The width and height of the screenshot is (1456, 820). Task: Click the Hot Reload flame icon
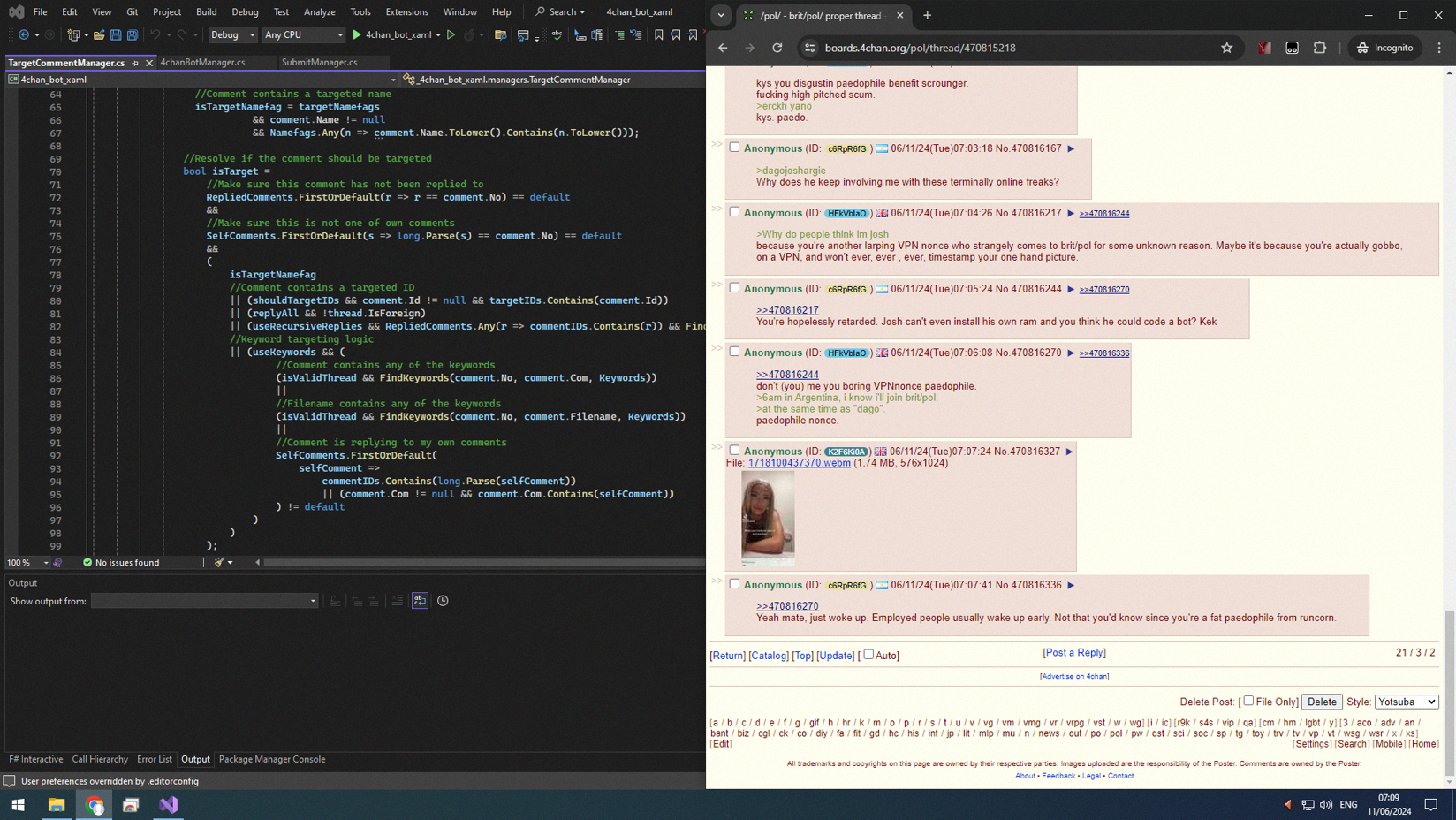469,35
